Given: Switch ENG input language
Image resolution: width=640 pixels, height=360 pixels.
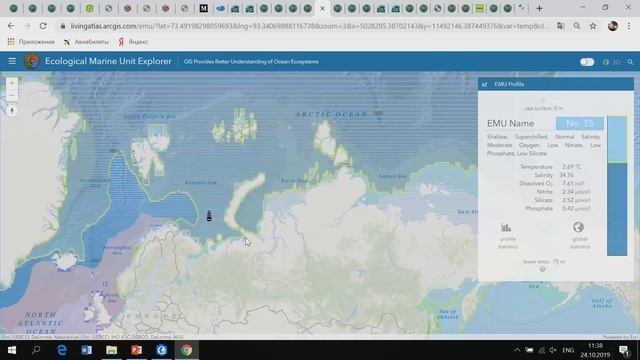Looking at the screenshot, I should point(568,350).
